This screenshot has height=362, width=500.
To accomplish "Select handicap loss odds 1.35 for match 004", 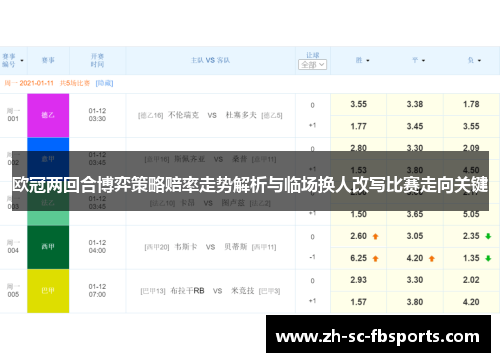I will click(471, 258).
